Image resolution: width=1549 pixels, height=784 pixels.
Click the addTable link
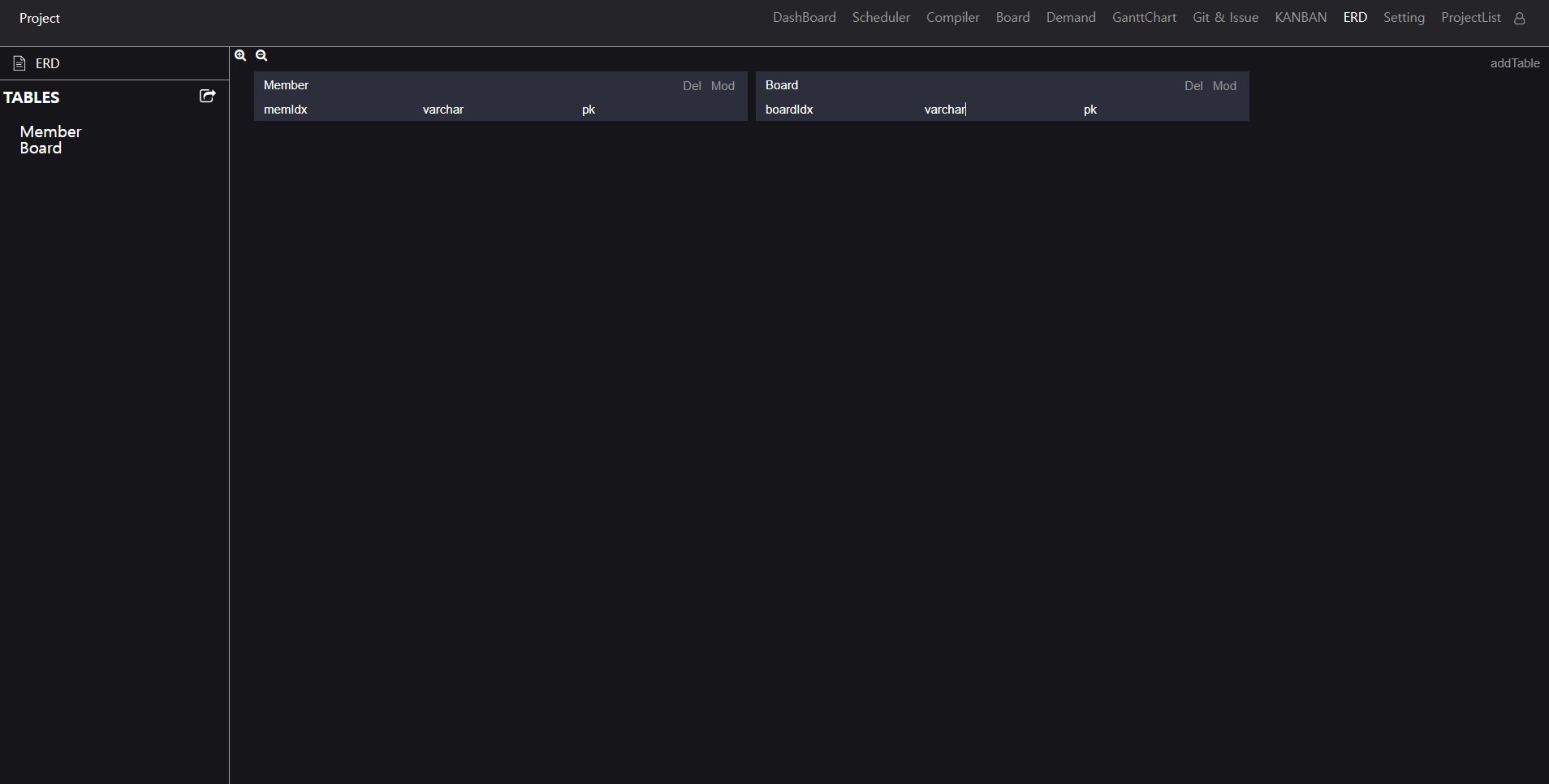(1515, 62)
